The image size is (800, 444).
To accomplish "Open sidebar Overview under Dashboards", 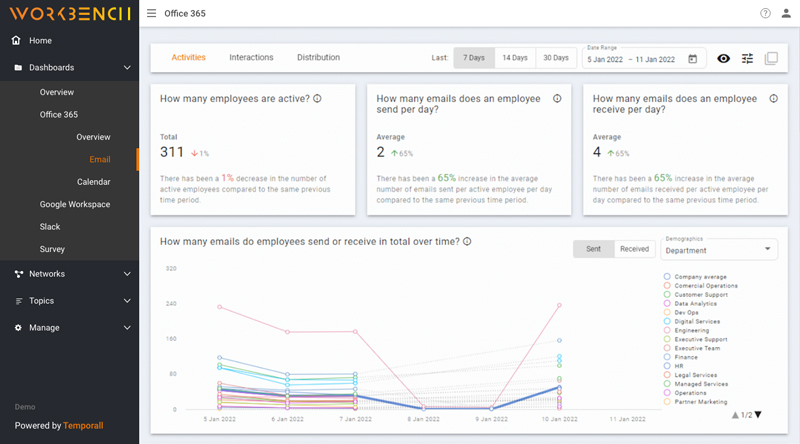I will coord(57,92).
